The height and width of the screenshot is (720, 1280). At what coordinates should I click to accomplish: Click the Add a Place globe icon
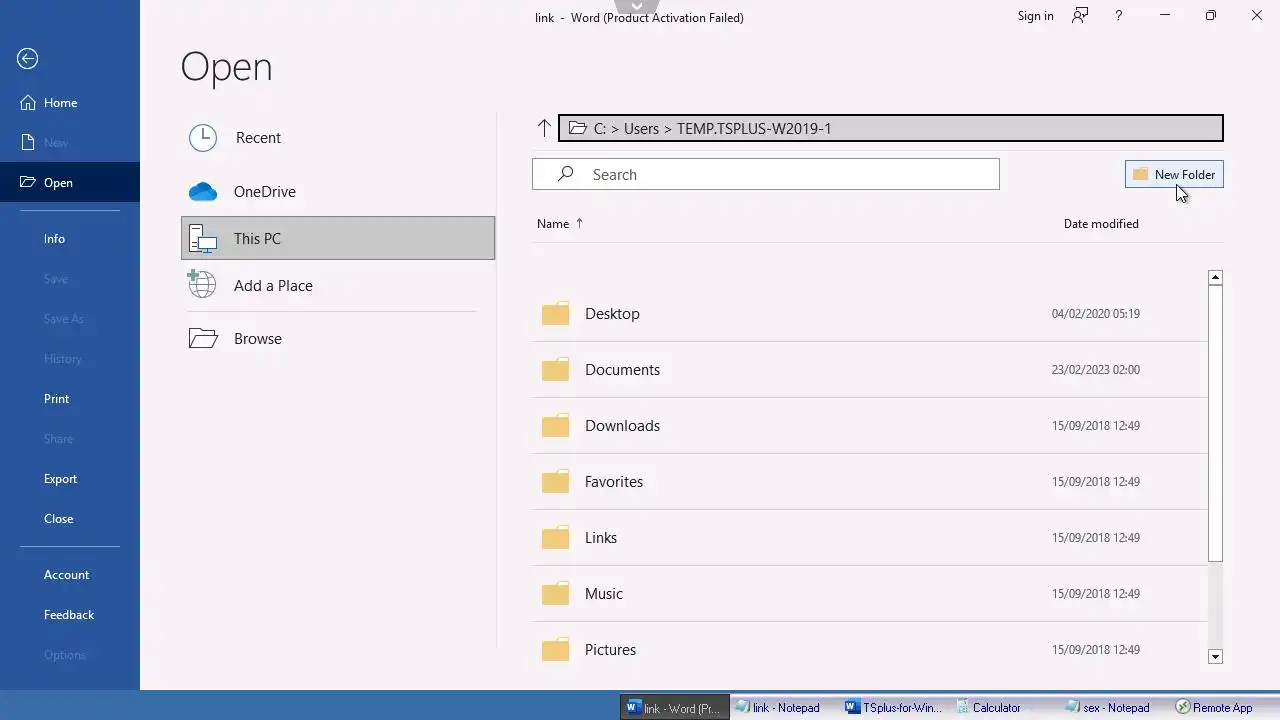coord(202,285)
